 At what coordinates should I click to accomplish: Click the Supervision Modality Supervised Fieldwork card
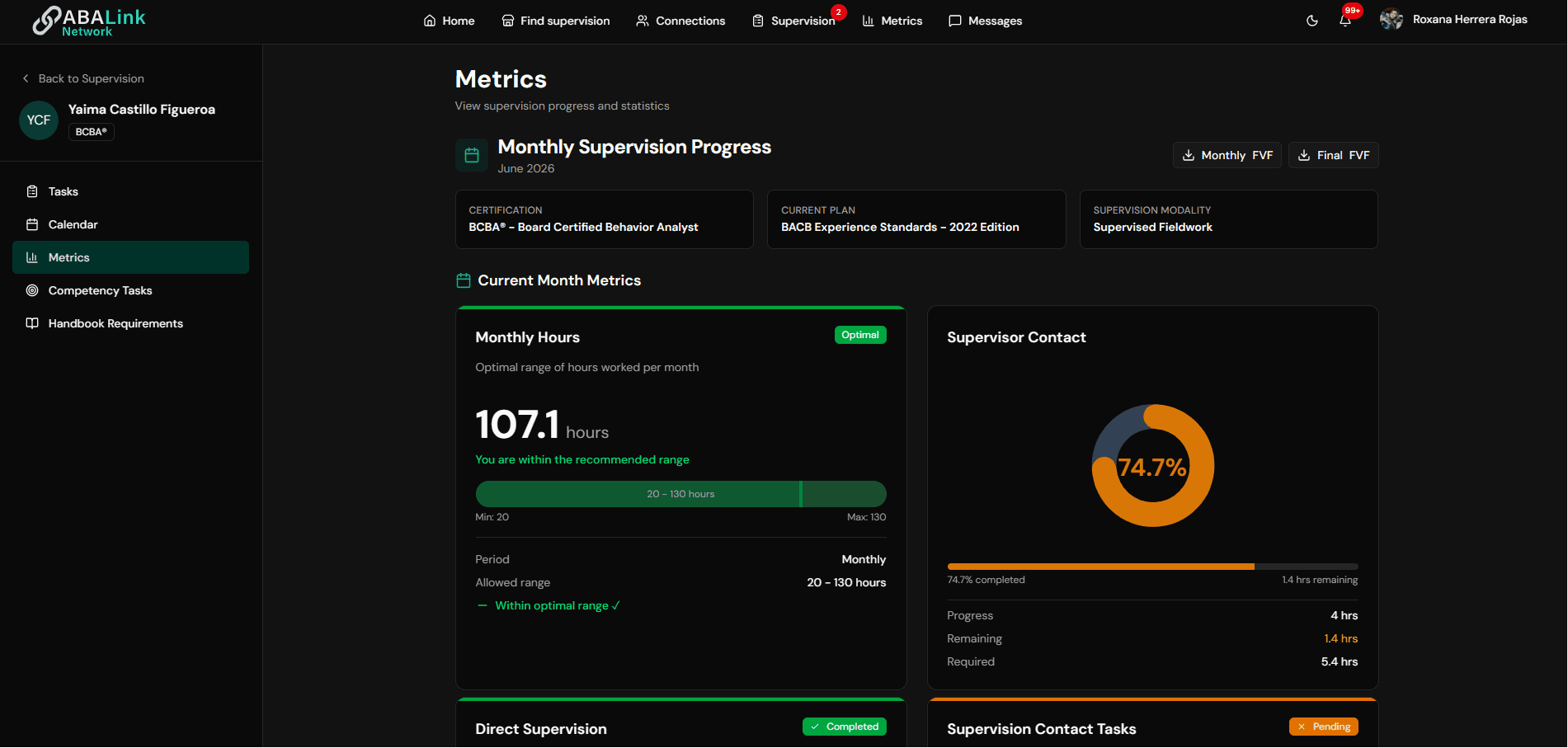(1229, 219)
